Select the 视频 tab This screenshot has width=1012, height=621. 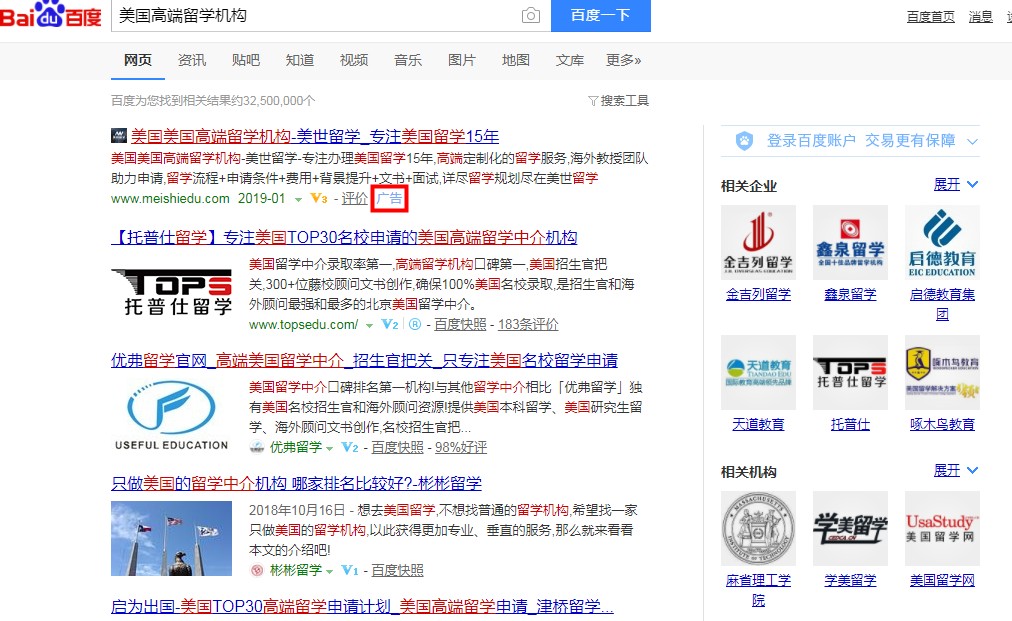coord(354,61)
